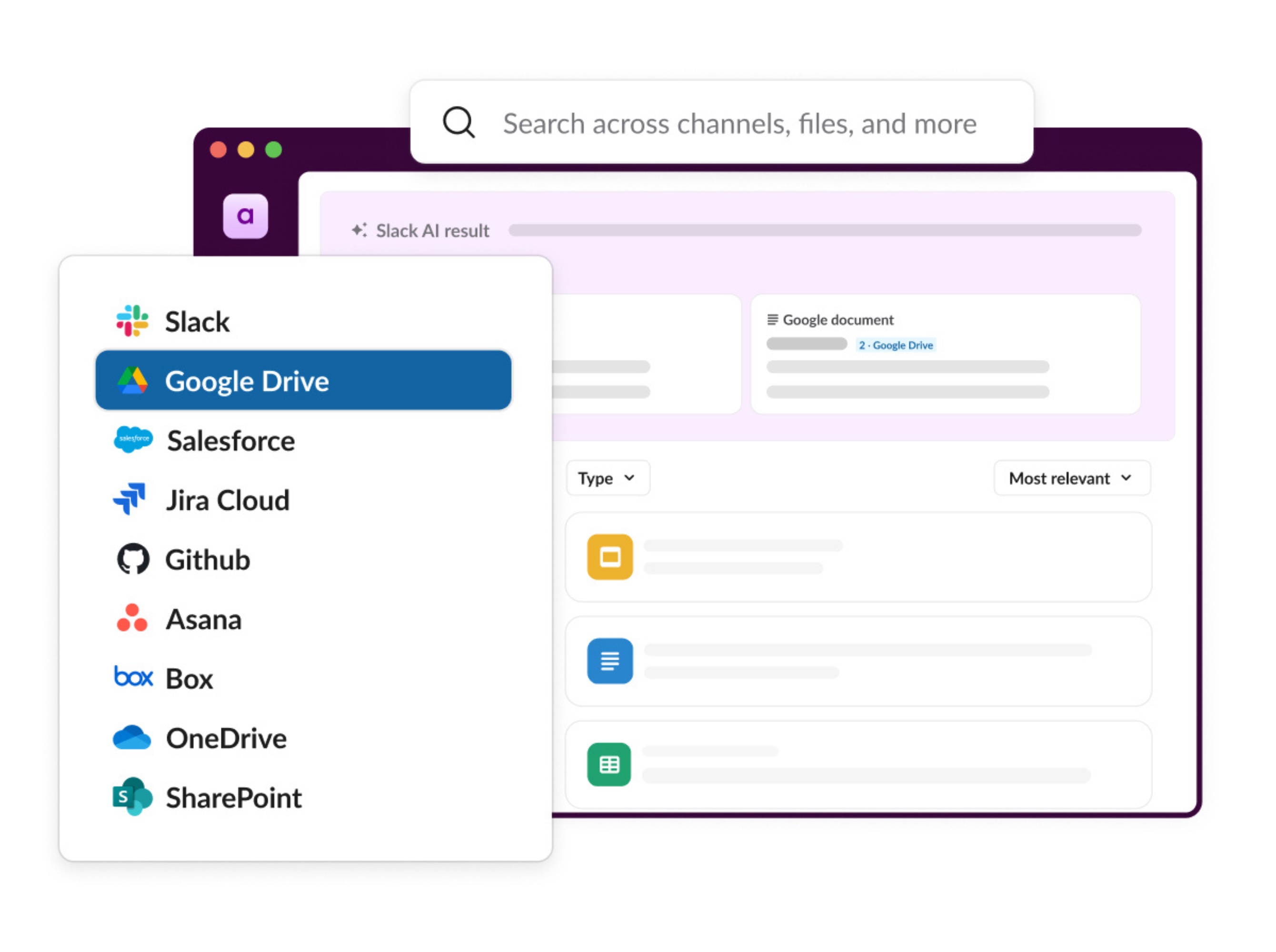Image resolution: width=1276 pixels, height=952 pixels.
Task: Click the Google Drive triangle icon
Action: point(132,380)
